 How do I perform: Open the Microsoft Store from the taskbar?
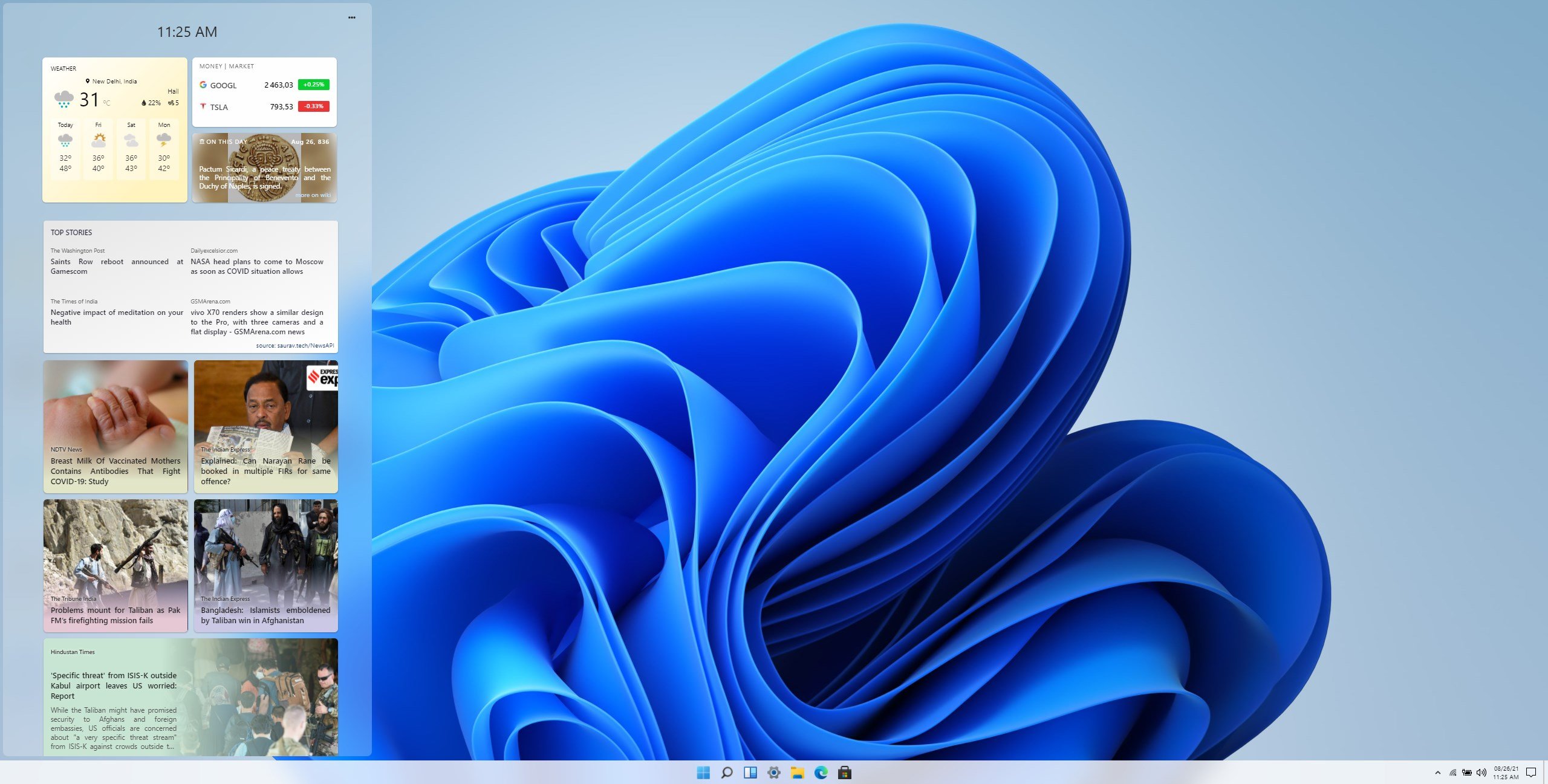coord(844,772)
